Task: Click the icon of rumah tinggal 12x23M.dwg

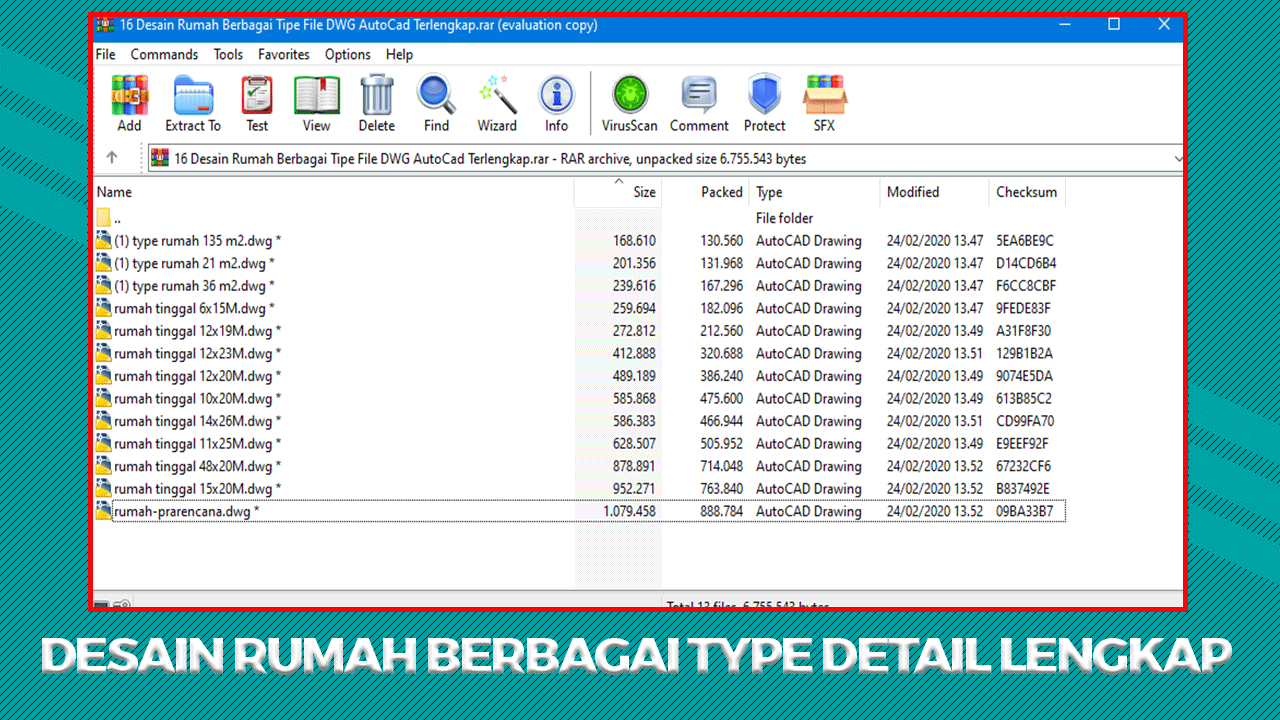Action: [104, 353]
